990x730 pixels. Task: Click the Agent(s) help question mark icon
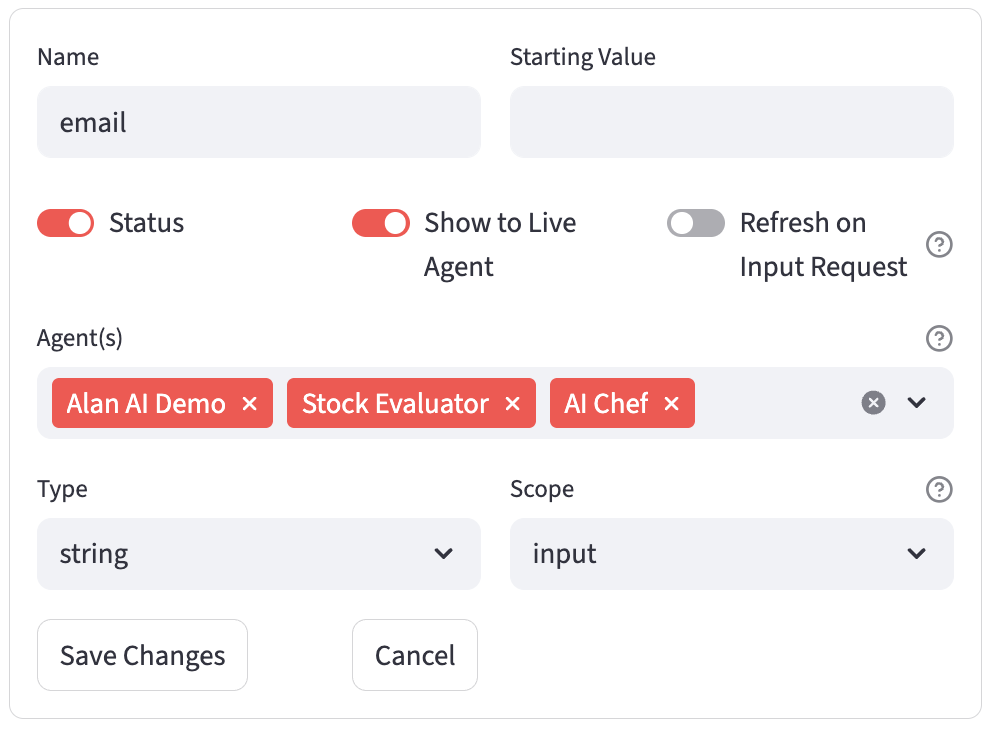939,339
